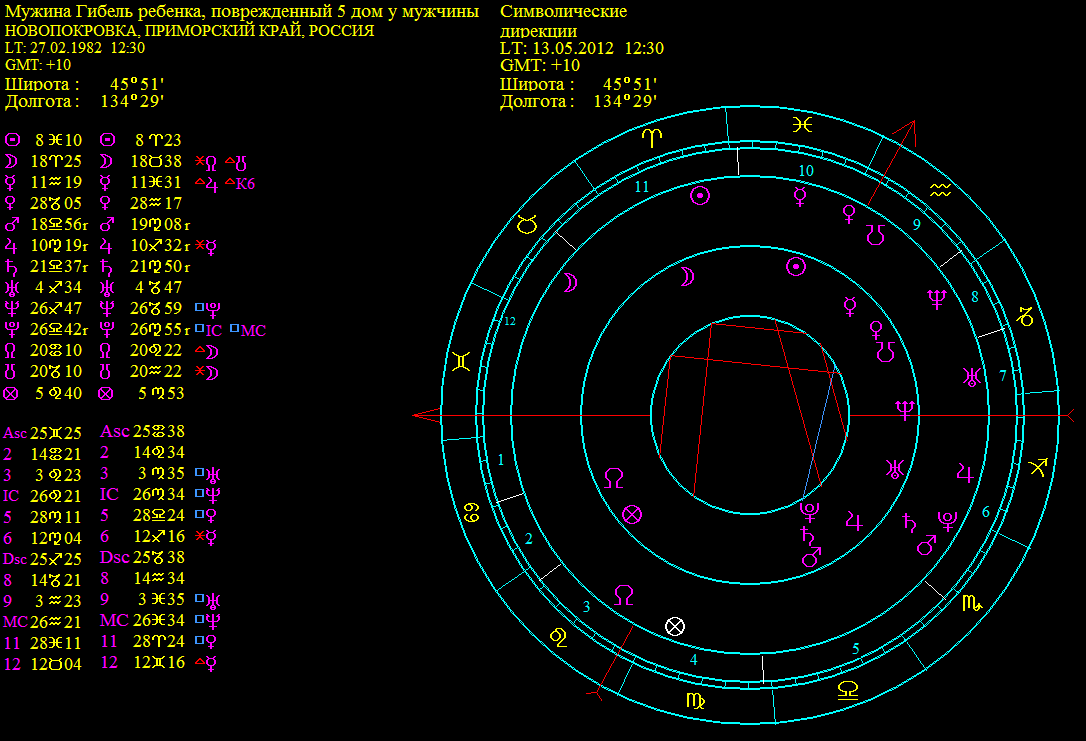Click the Pluto glyph in the wheel's outer planet ring

point(947,521)
